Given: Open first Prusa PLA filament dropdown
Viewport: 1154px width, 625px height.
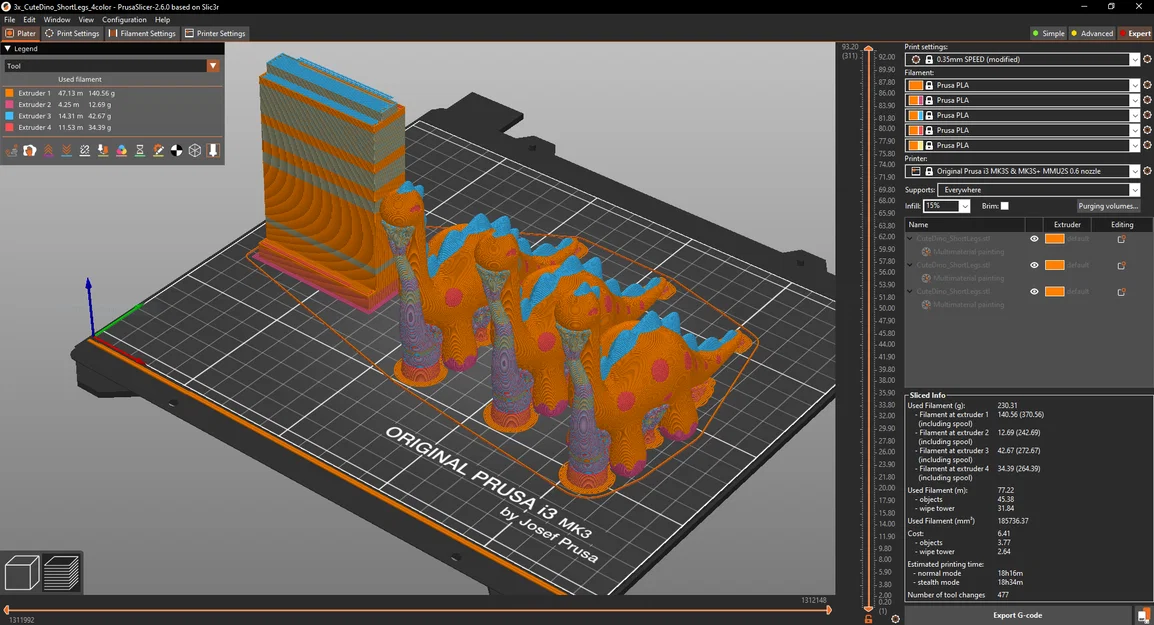Looking at the screenshot, I should click(x=1134, y=85).
